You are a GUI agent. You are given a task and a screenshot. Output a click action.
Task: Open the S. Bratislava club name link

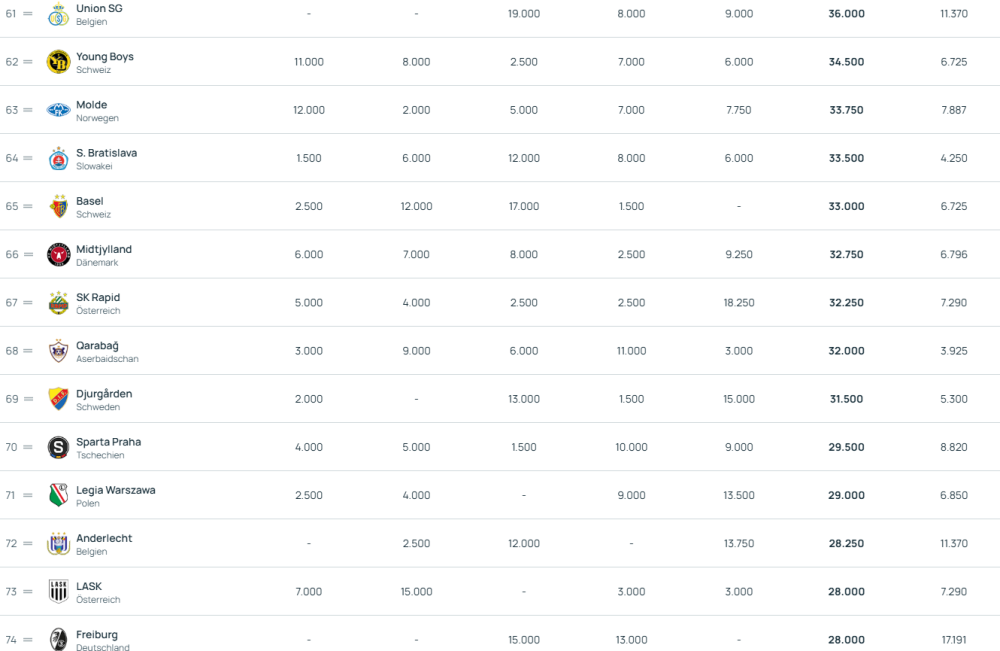click(106, 153)
